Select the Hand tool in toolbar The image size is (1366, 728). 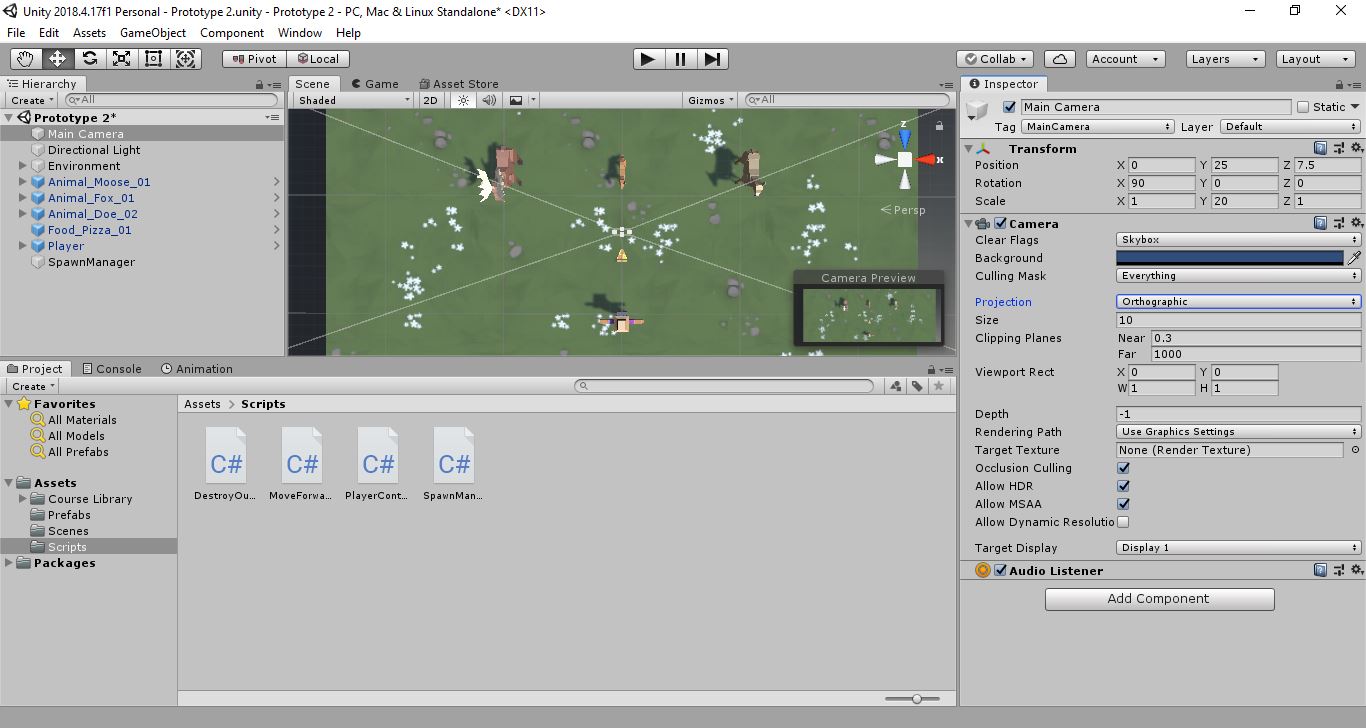[x=25, y=59]
